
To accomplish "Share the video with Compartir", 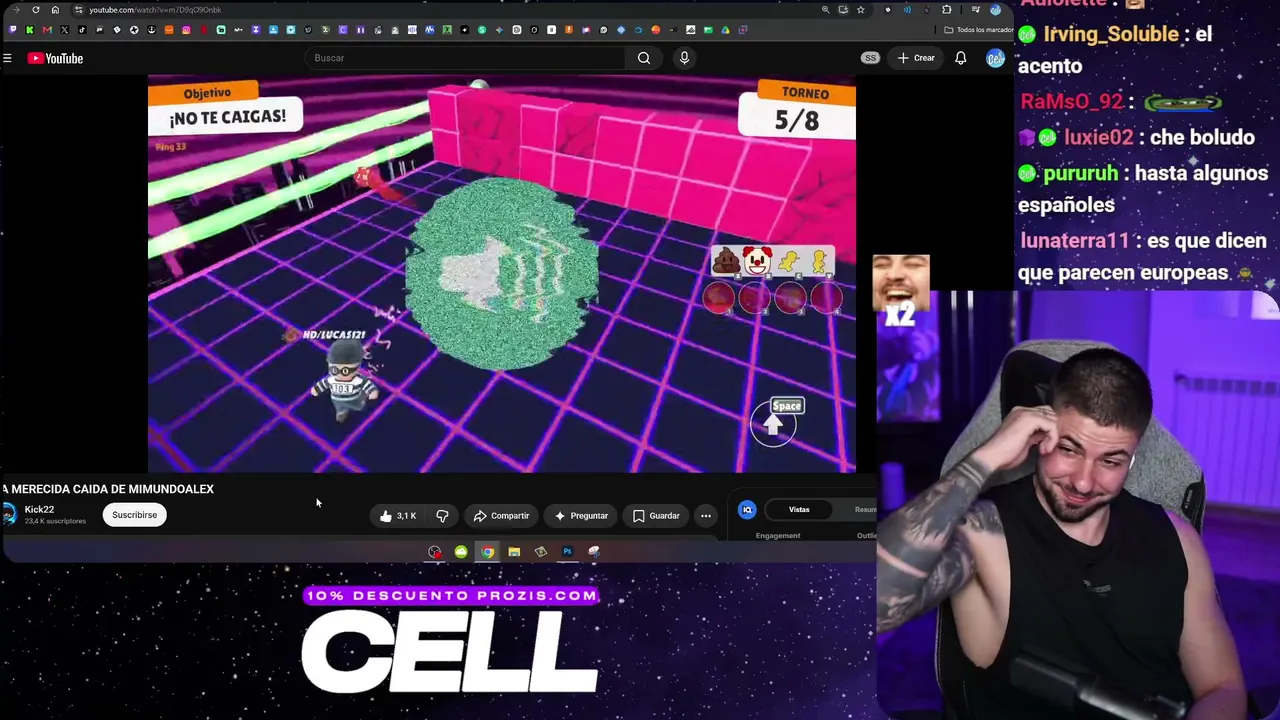I will tap(501, 516).
